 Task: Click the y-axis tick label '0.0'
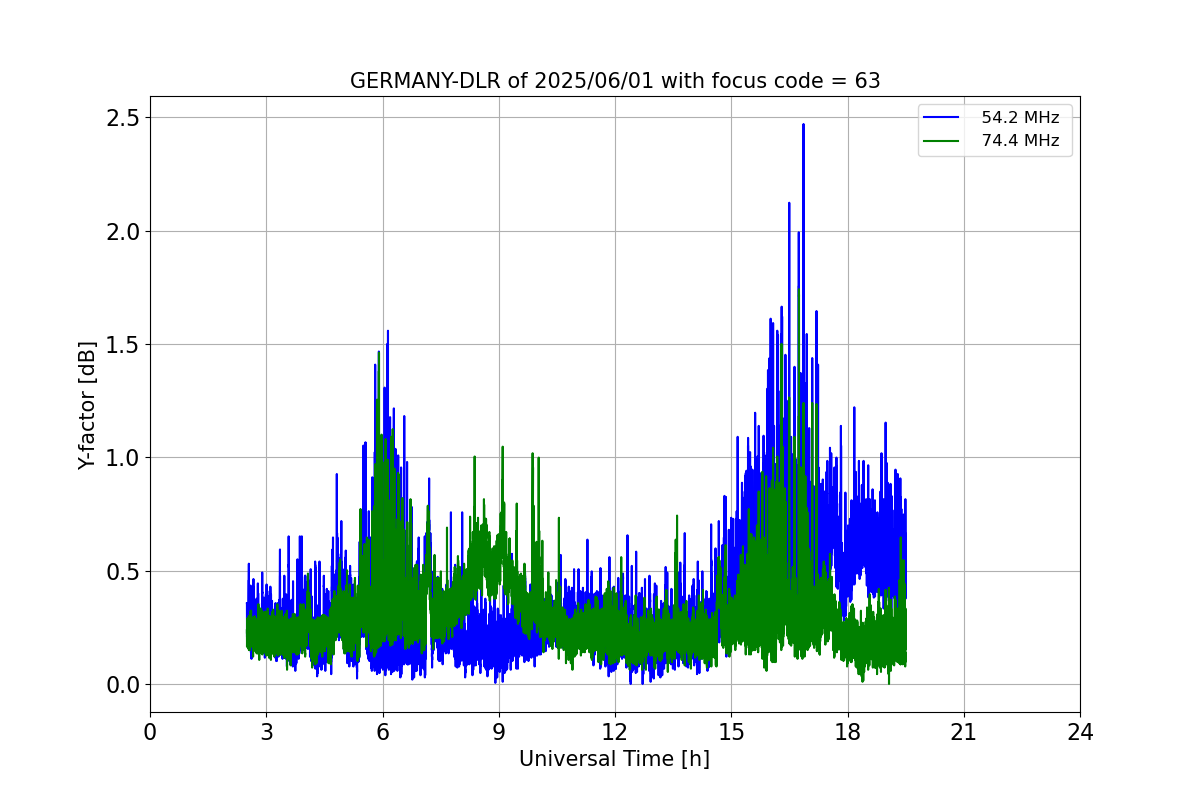tap(121, 685)
